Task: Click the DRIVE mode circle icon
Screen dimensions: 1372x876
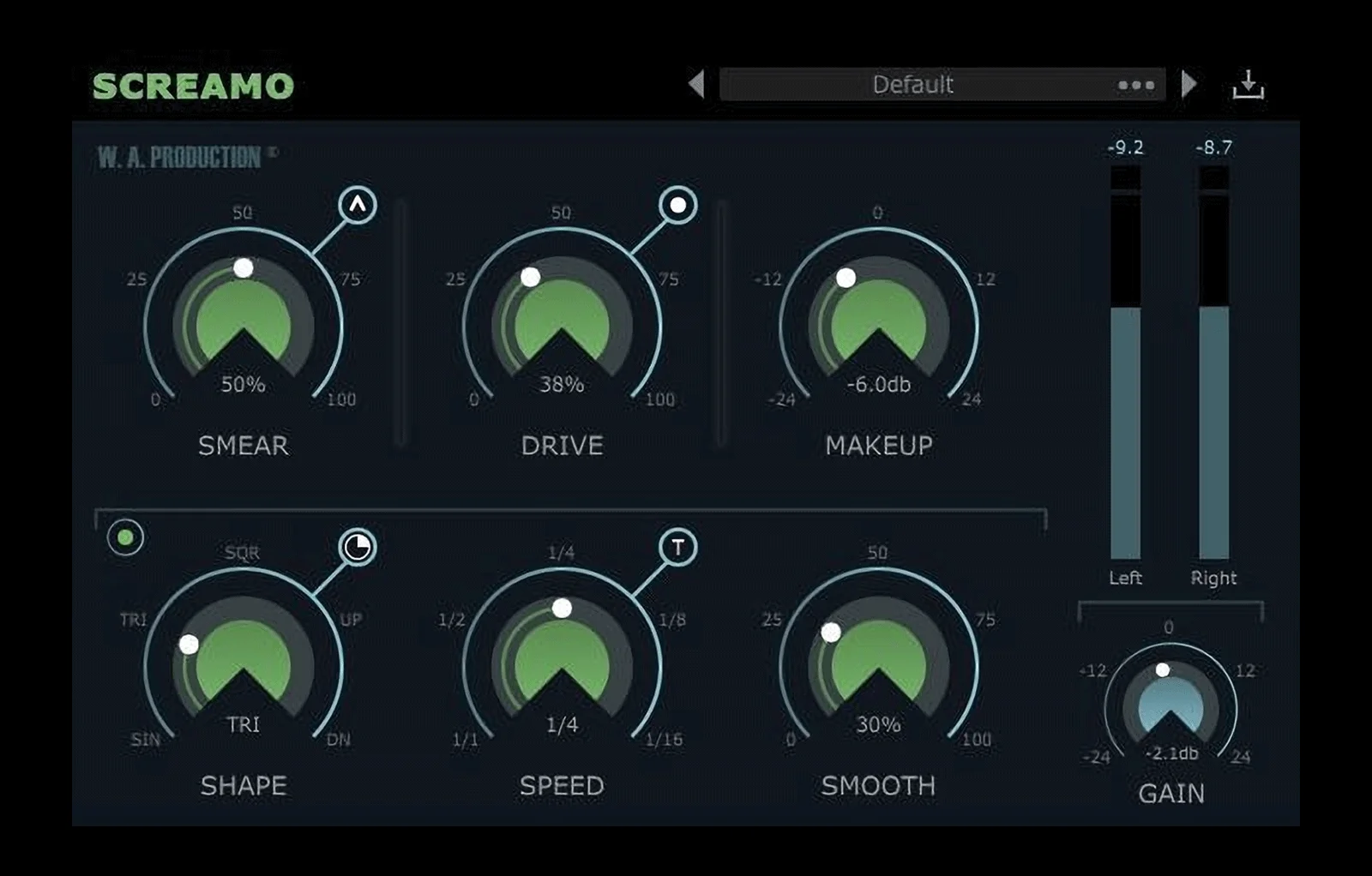Action: pyautogui.click(x=677, y=205)
